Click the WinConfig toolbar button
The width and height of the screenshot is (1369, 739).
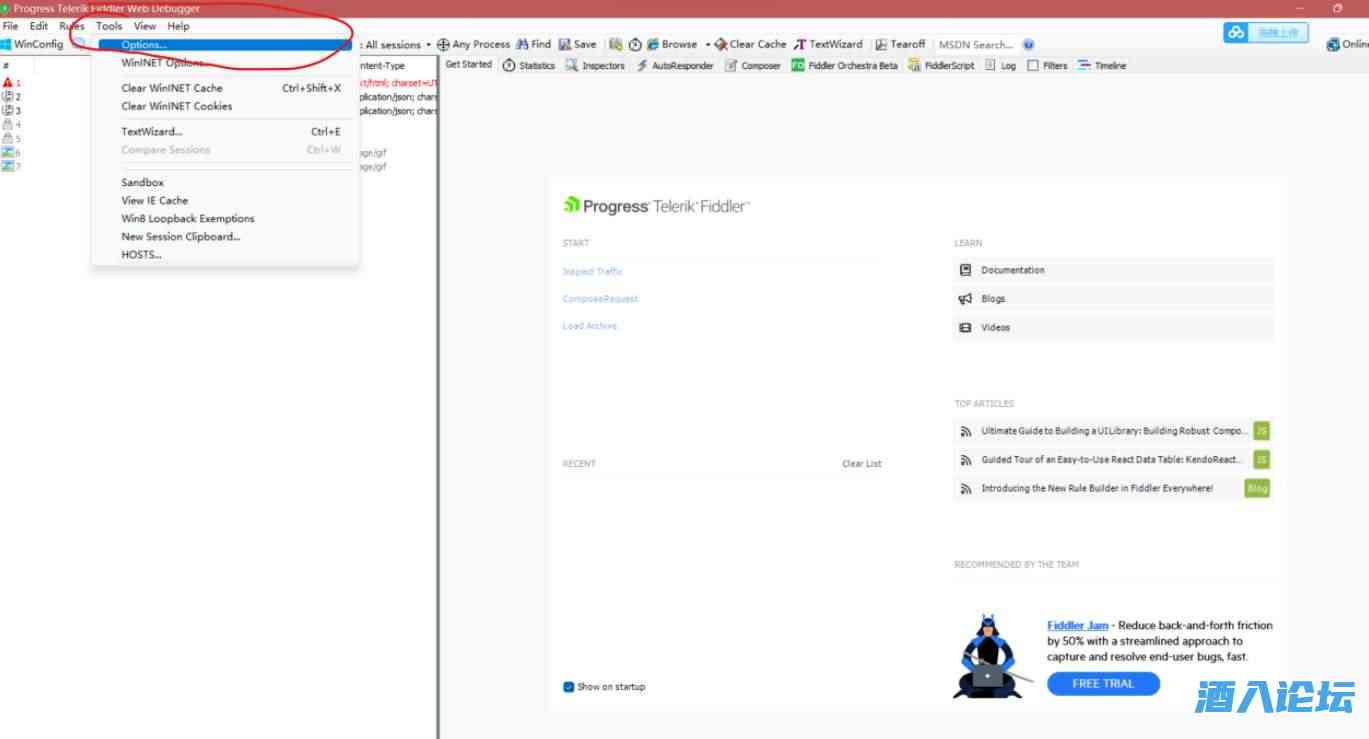32,44
